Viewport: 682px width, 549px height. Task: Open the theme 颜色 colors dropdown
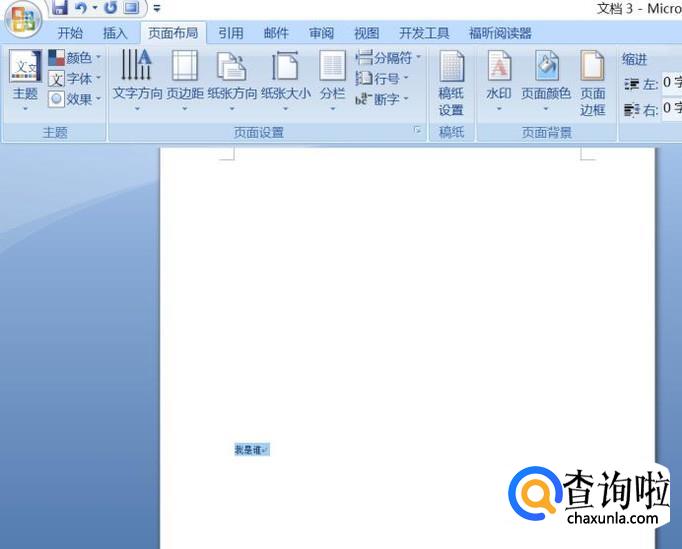[x=74, y=57]
